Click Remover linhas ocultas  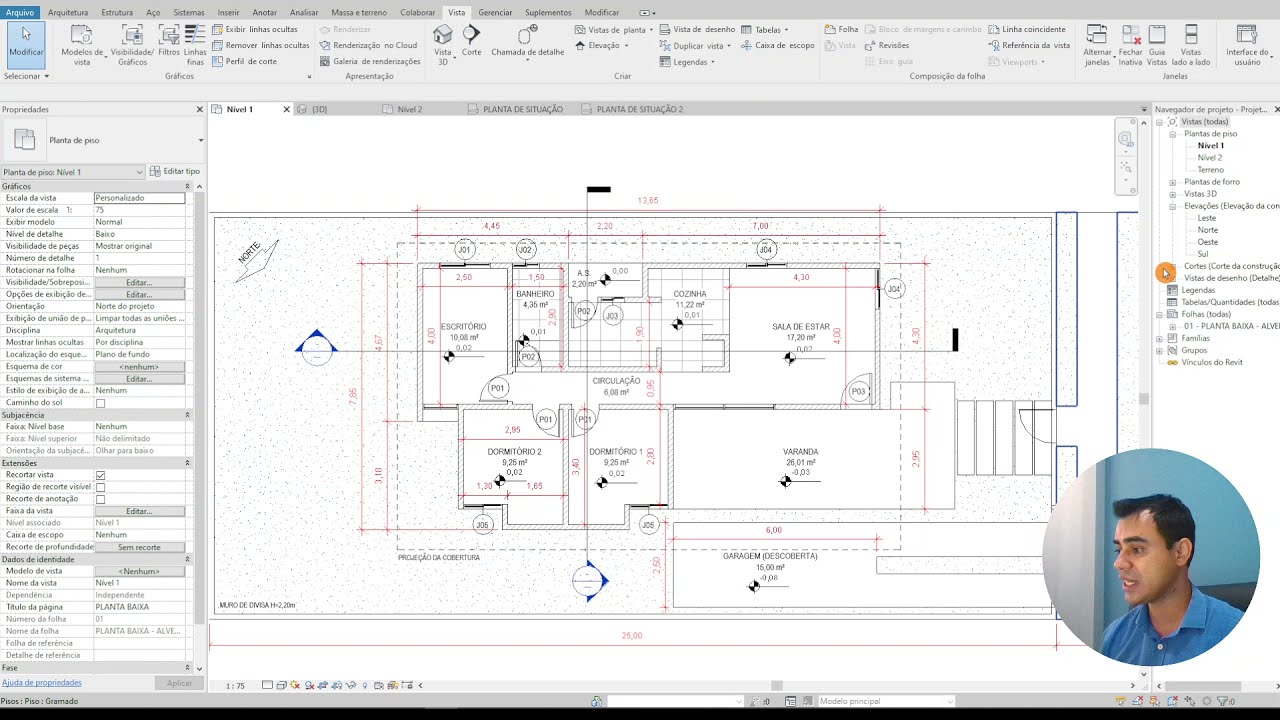click(x=260, y=45)
